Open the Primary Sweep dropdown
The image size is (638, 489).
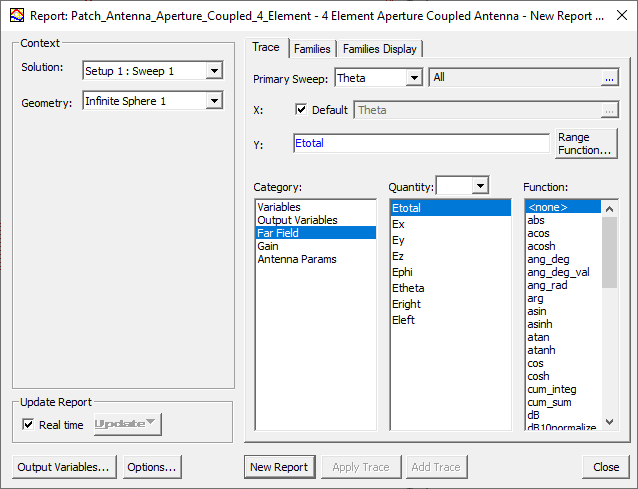click(414, 78)
